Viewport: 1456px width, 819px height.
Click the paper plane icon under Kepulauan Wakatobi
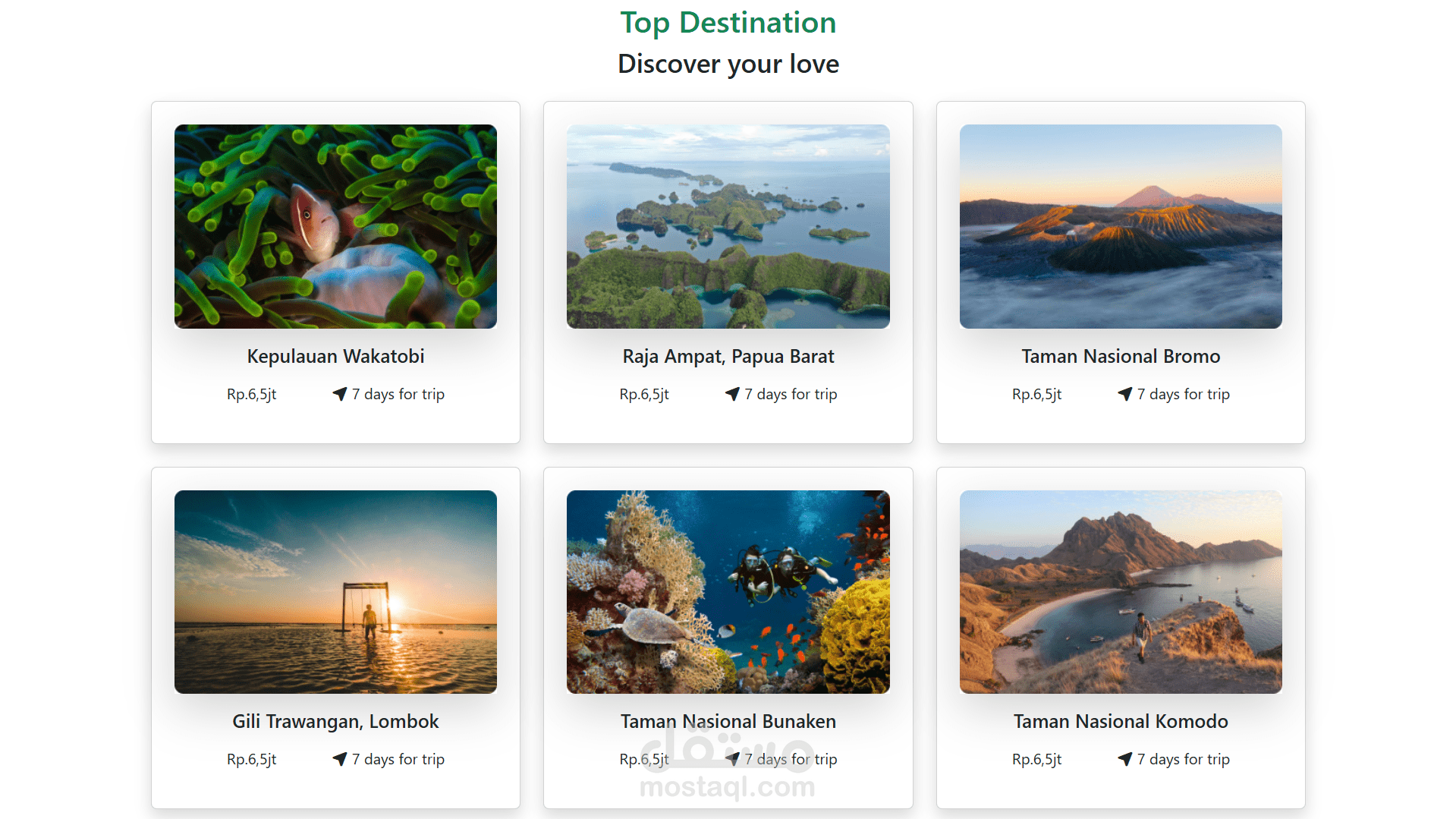click(x=340, y=394)
